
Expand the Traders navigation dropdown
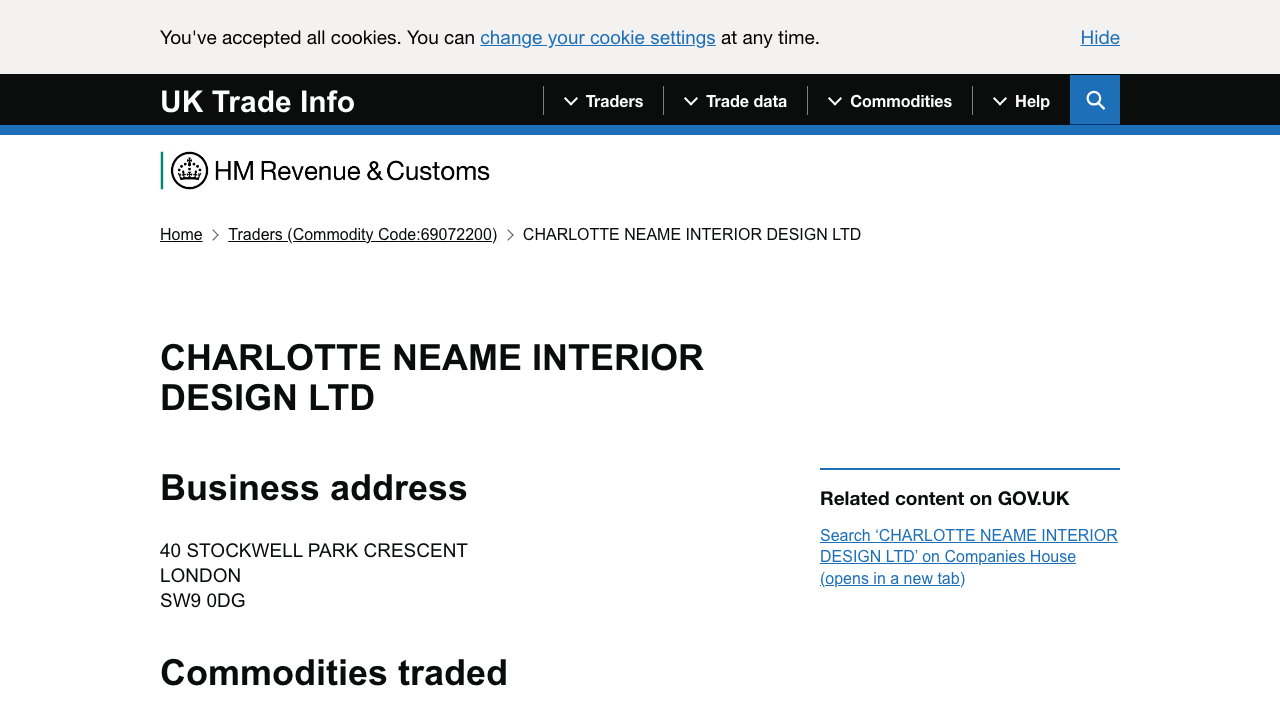click(604, 101)
